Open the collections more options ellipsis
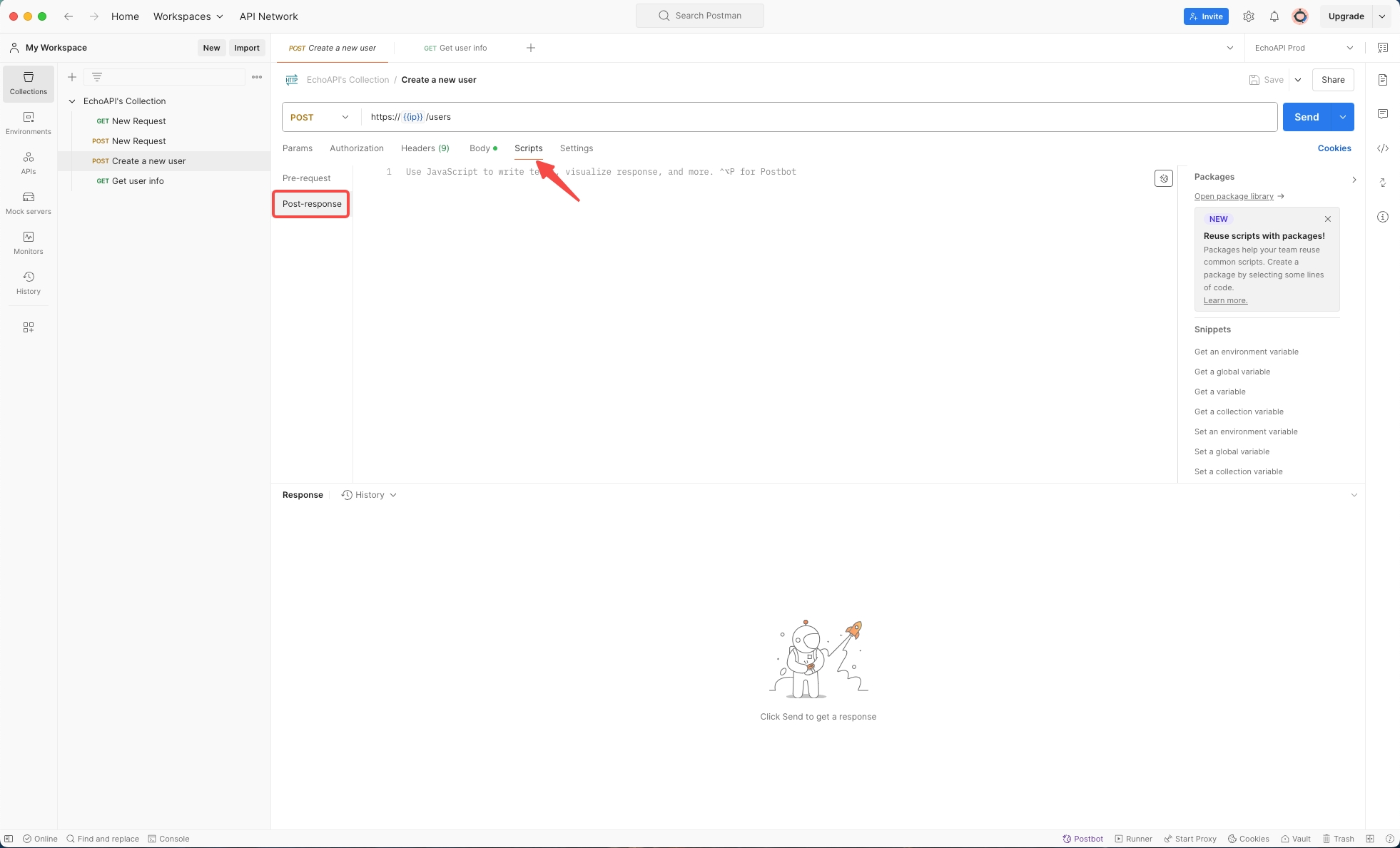This screenshot has width=1400, height=848. click(257, 77)
